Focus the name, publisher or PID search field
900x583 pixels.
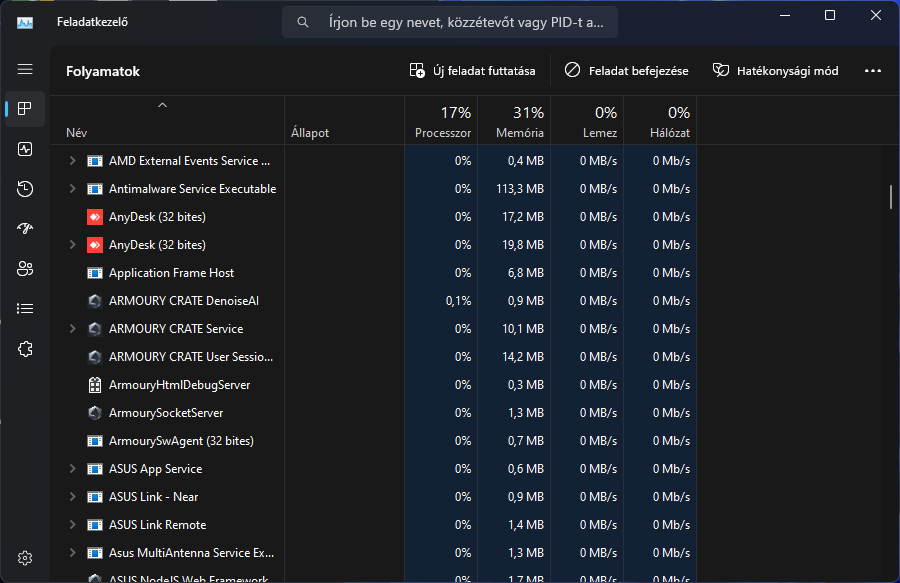click(x=450, y=22)
